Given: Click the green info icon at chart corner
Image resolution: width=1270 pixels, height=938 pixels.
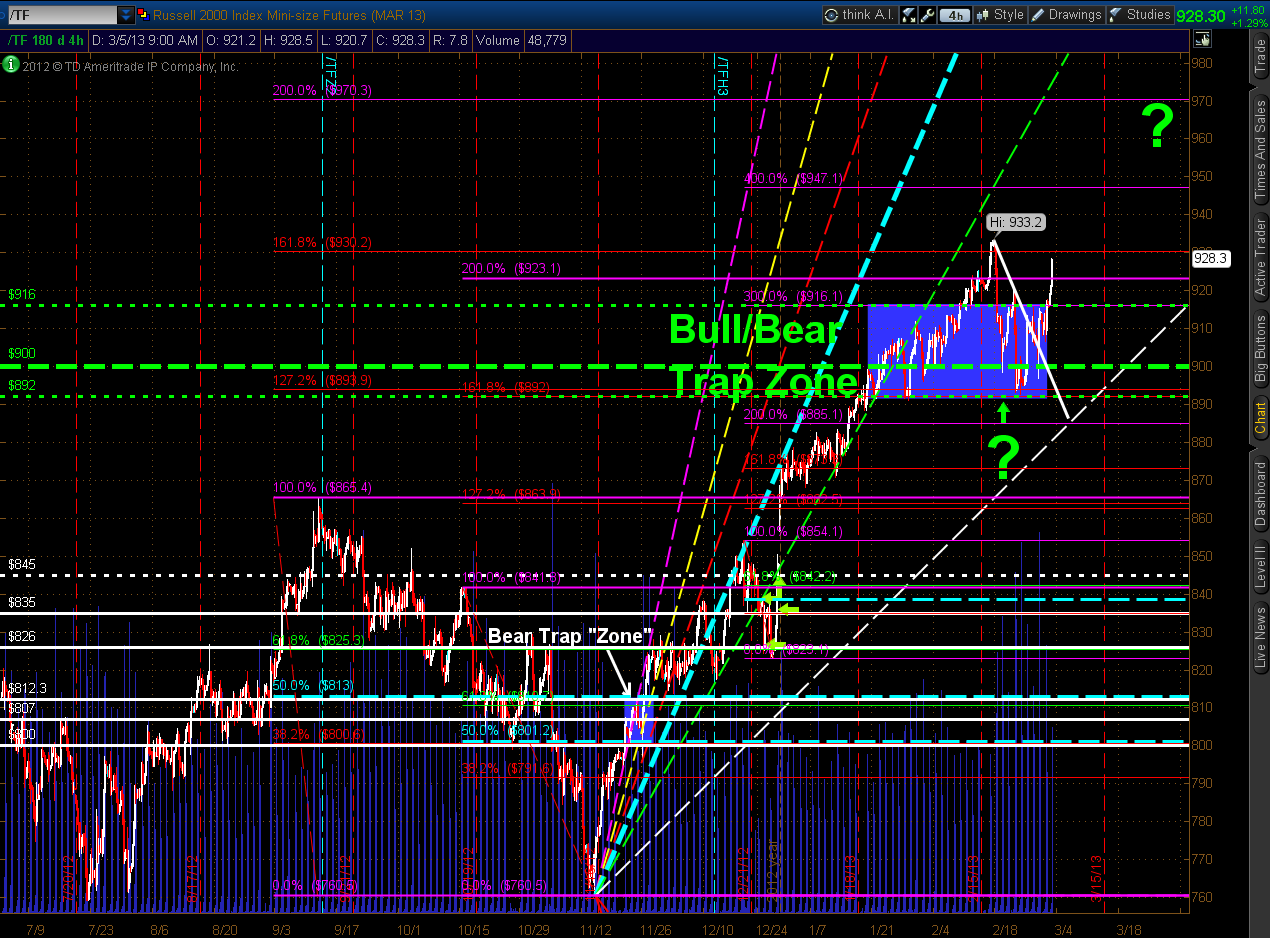Looking at the screenshot, I should 10,65.
